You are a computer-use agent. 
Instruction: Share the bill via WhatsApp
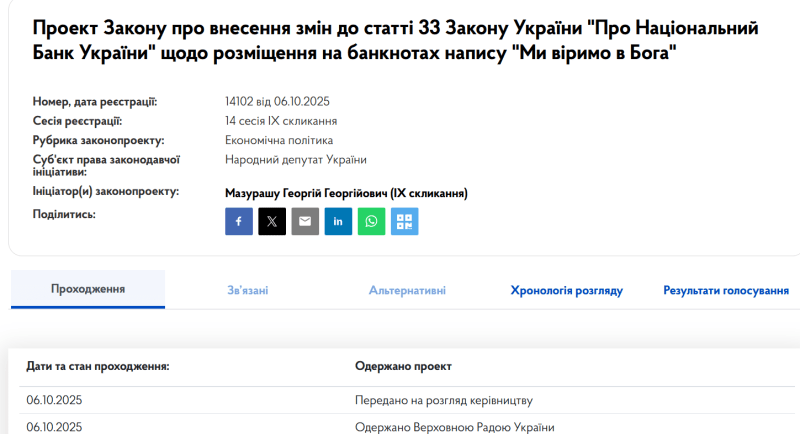371,221
